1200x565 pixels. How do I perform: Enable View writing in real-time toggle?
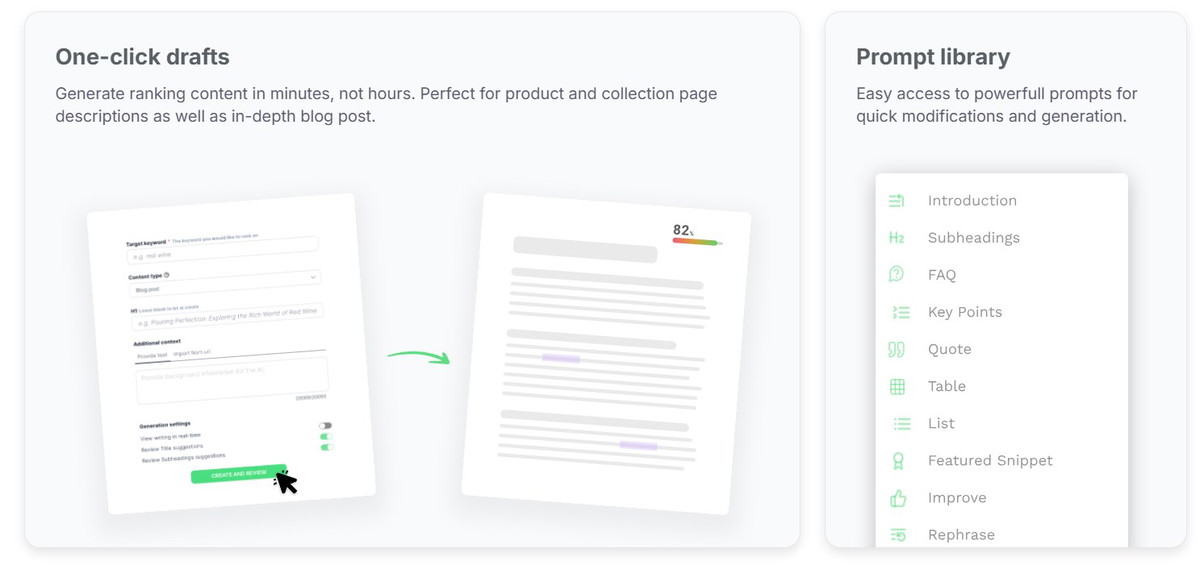(x=325, y=426)
